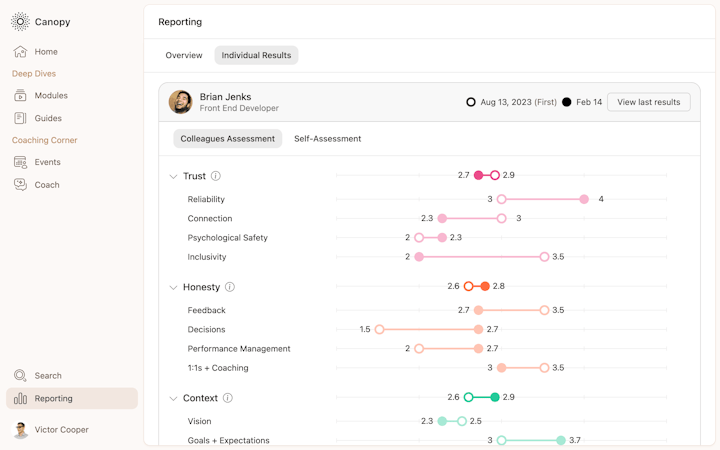Click the Reporting bar chart icon
The height and width of the screenshot is (450, 720).
[20, 399]
